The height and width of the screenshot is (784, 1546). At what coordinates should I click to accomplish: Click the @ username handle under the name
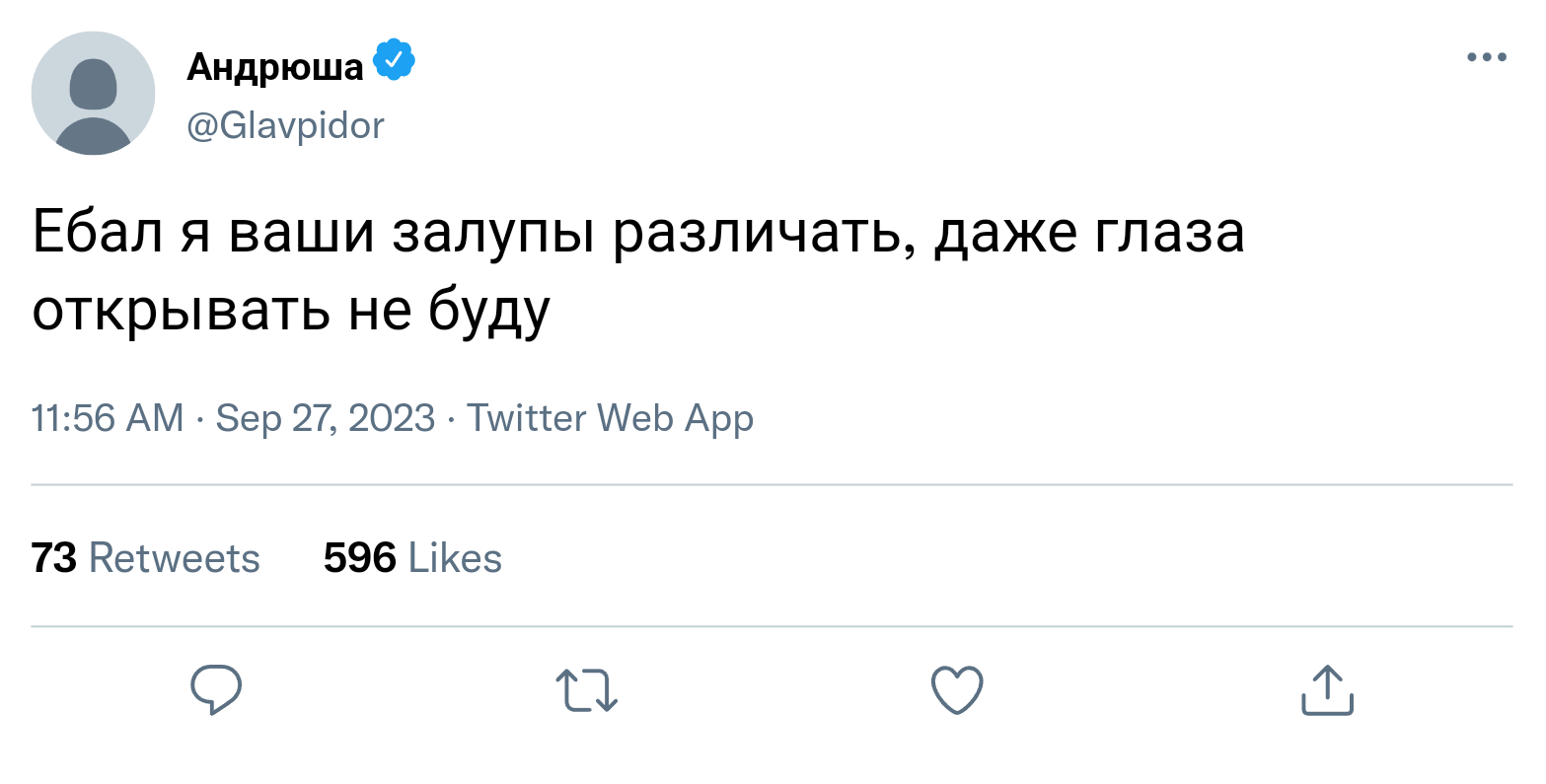[285, 125]
